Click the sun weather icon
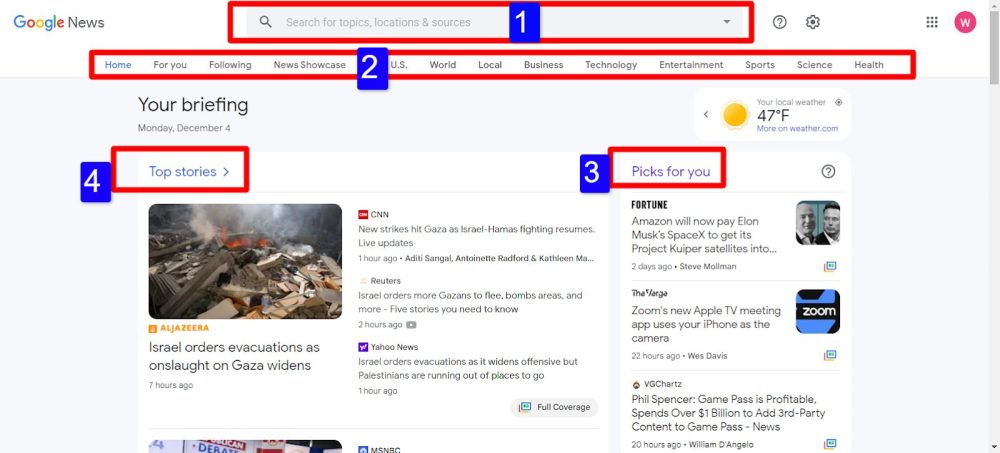 click(735, 115)
